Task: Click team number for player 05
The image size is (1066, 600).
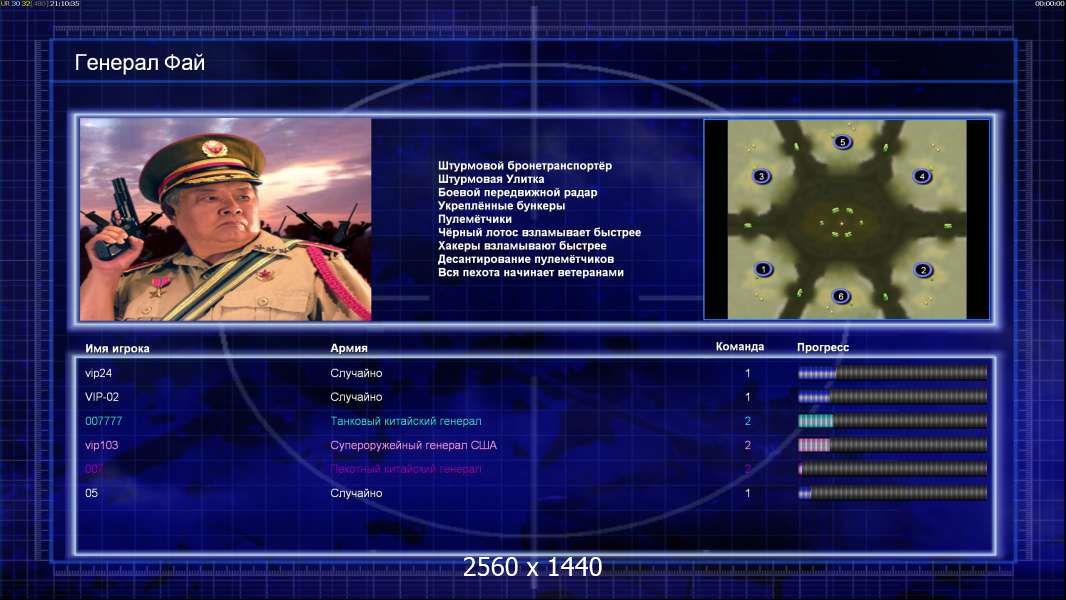Action: point(747,493)
